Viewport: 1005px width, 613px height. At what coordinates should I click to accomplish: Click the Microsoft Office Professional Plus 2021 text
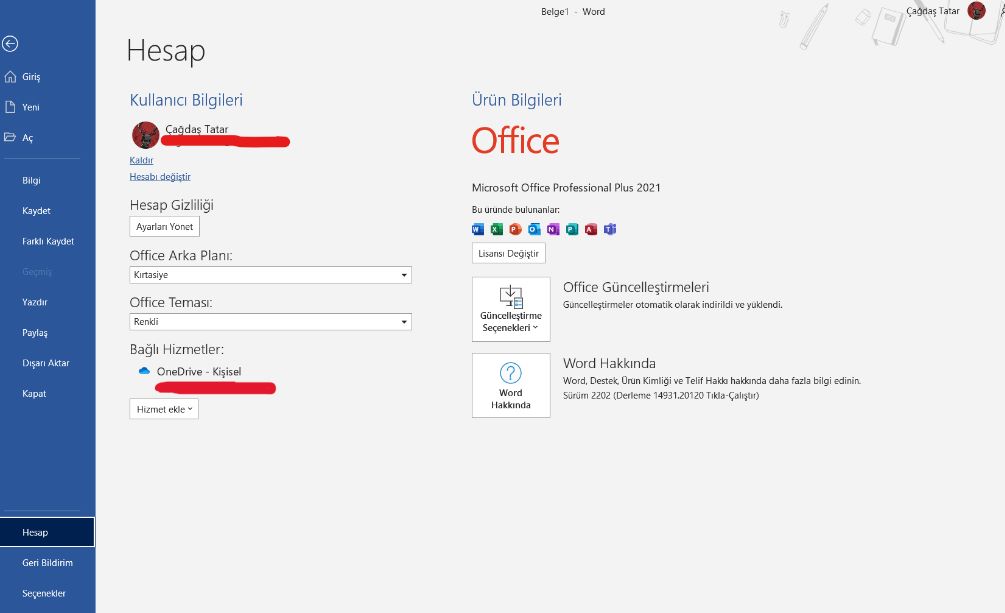click(x=566, y=188)
